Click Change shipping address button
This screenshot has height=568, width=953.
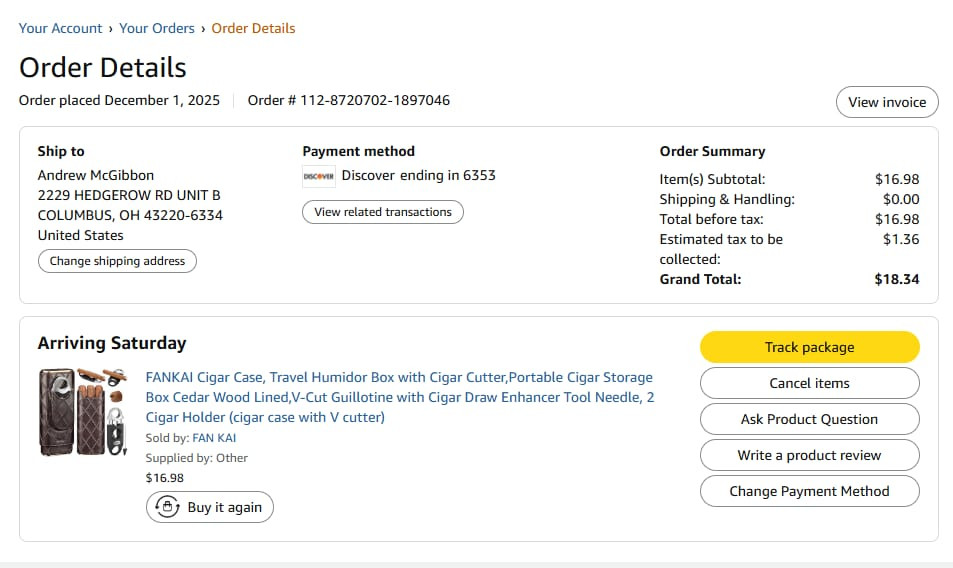(117, 261)
